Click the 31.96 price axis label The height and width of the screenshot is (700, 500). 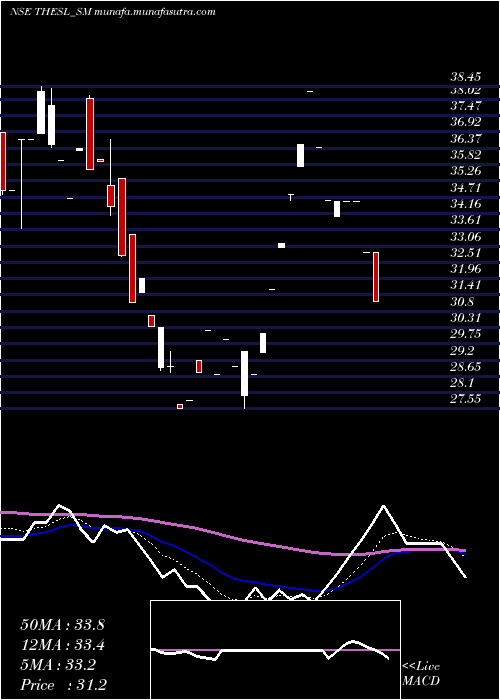466,269
